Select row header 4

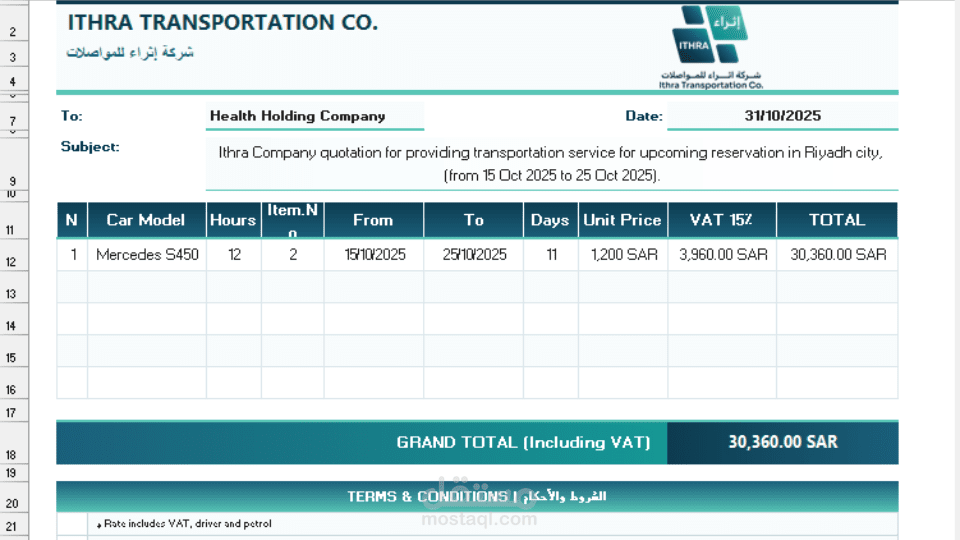[13, 79]
